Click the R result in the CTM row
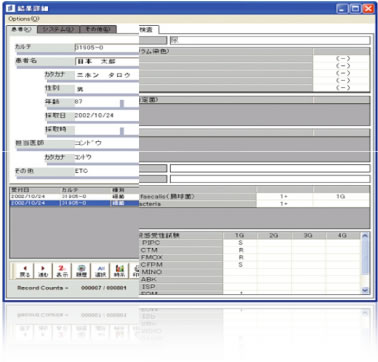The image size is (378, 362). coord(241,250)
